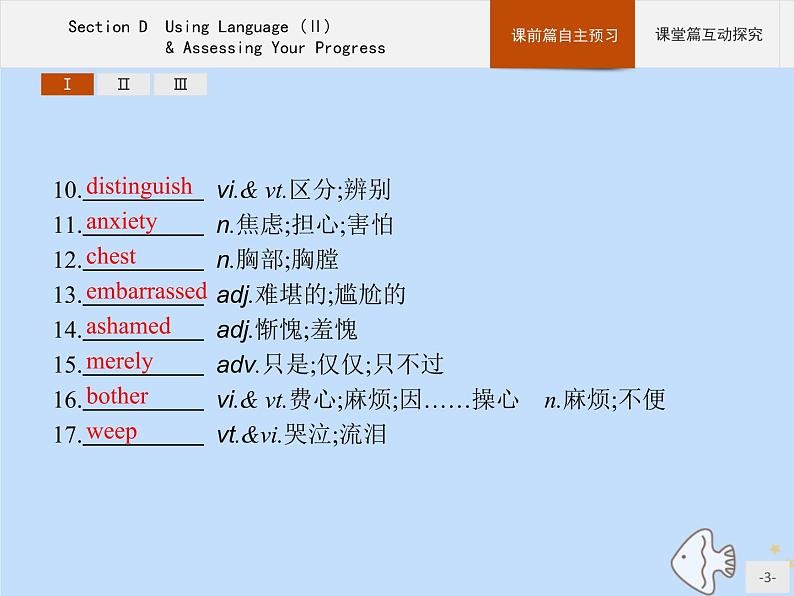Click the red answer word embarrassed
The width and height of the screenshot is (794, 596).
pyautogui.click(x=146, y=291)
